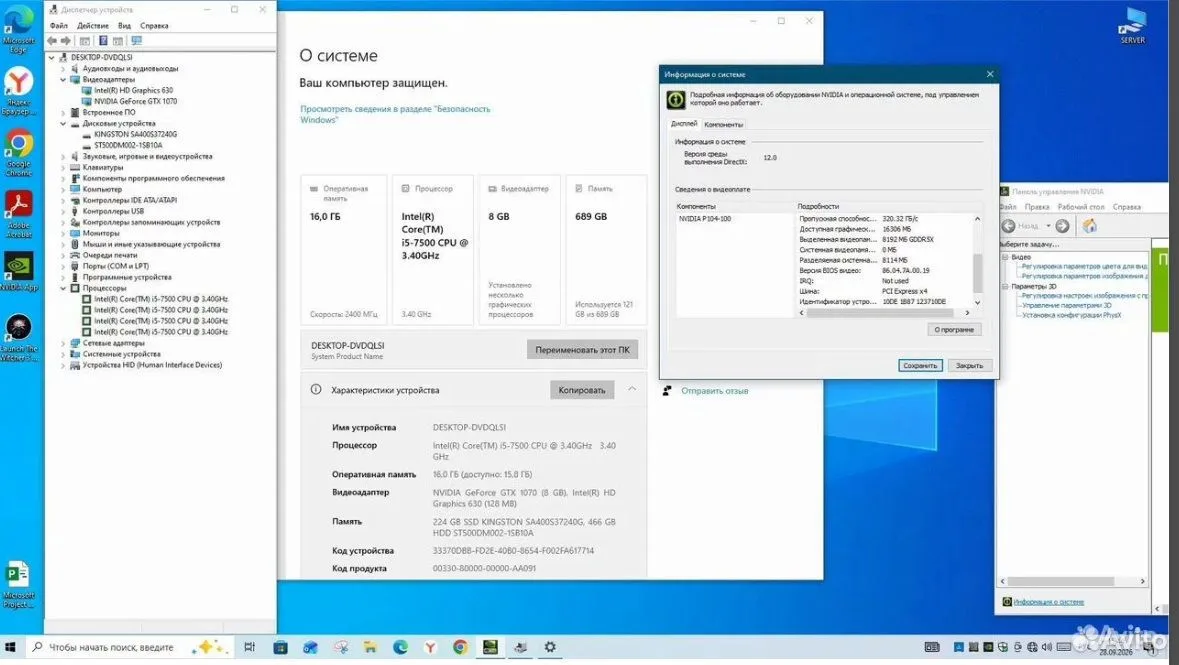Collapse the Видеоадаптеры tree node
Image resolution: width=1179 pixels, height=665 pixels.
(63, 79)
